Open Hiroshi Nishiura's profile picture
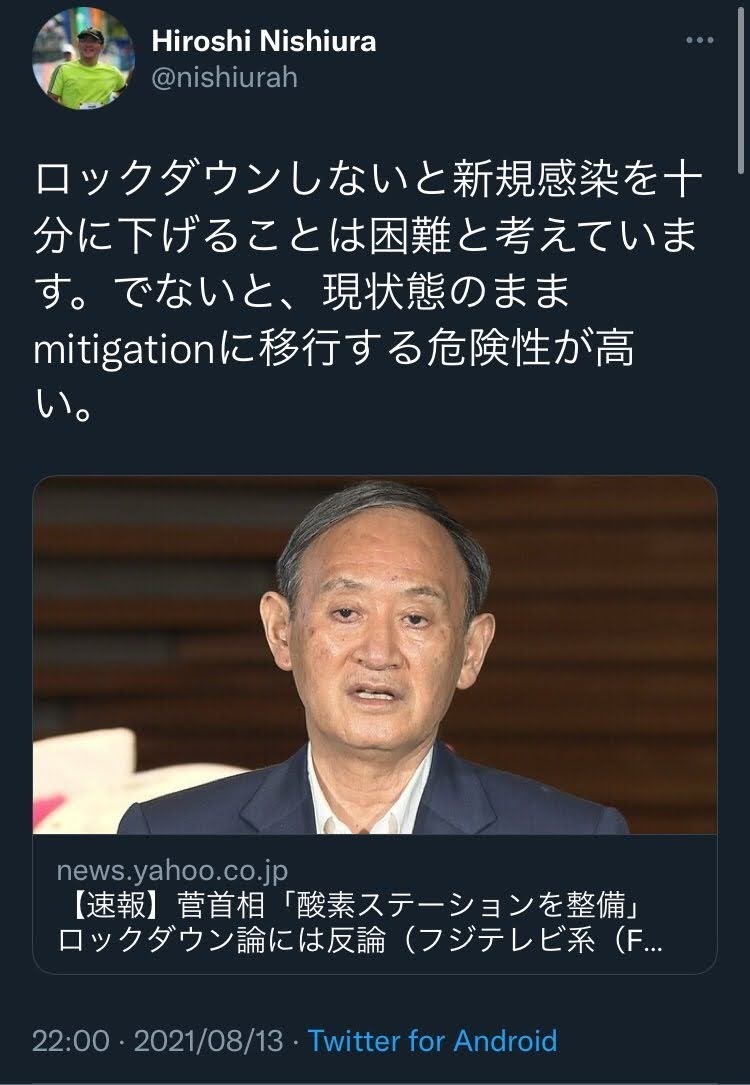Viewport: 750px width, 1085px height. (84, 59)
